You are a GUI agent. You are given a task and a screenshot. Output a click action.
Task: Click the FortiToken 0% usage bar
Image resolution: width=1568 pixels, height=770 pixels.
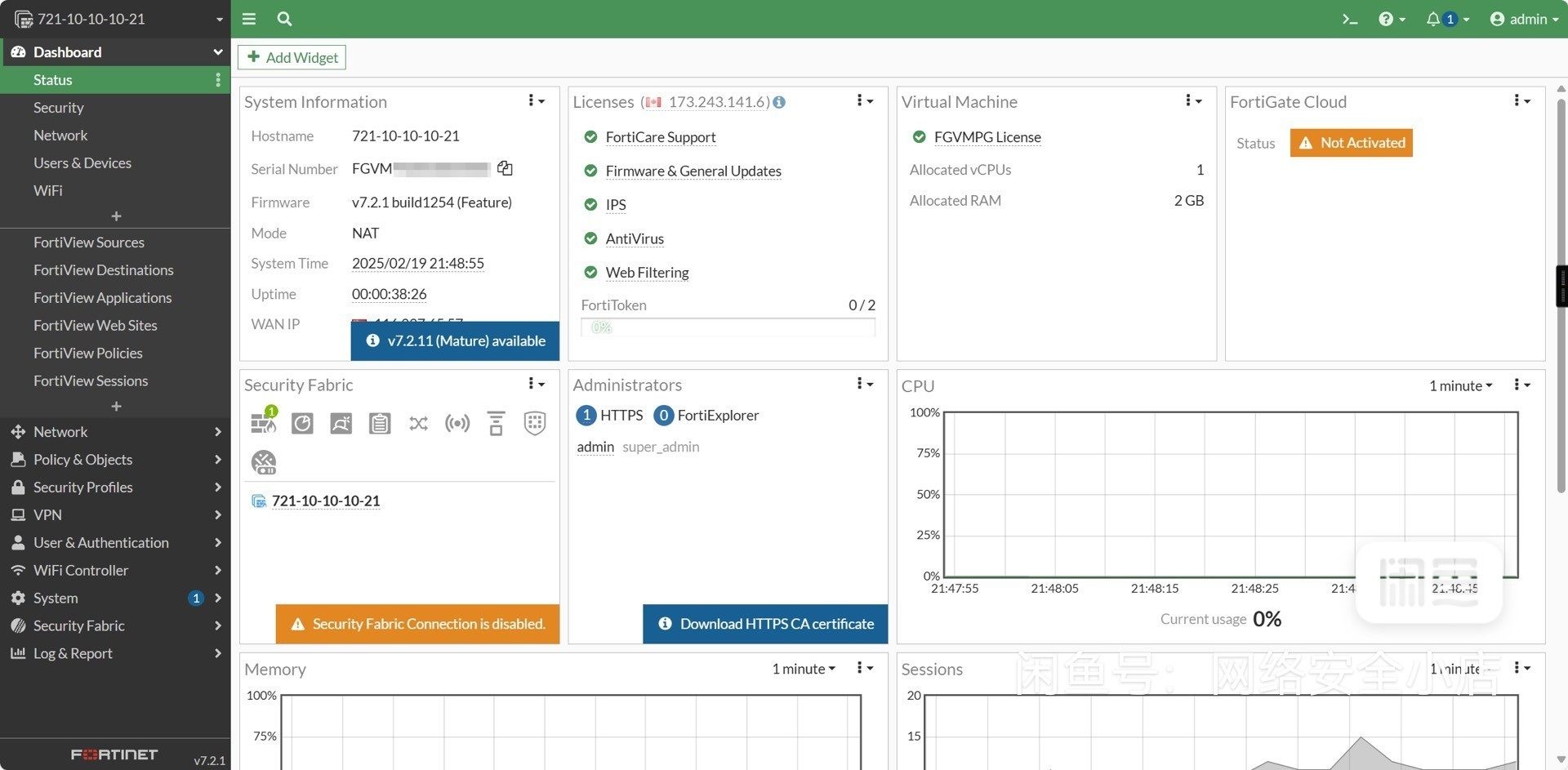click(727, 327)
